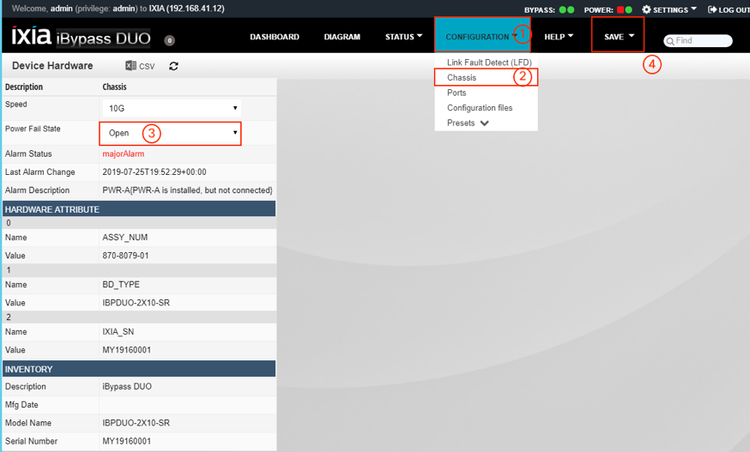Click the iBypass DUO inventory description value
The image size is (750, 452).
pos(127,386)
